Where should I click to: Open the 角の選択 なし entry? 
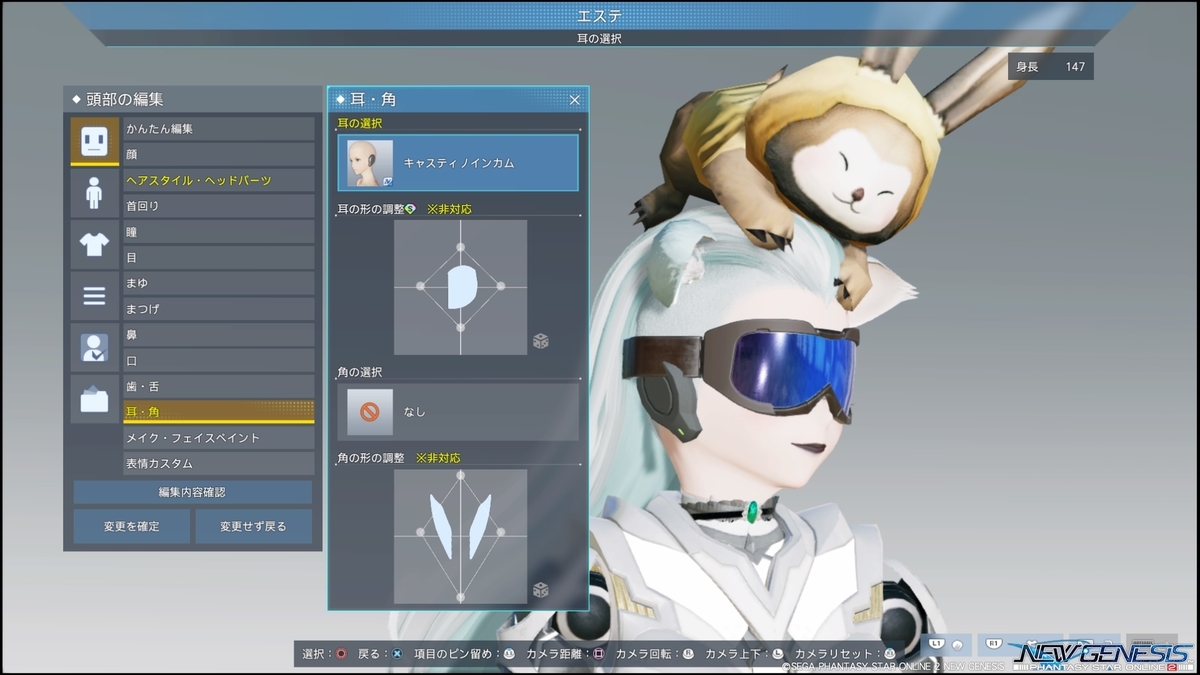click(458, 412)
